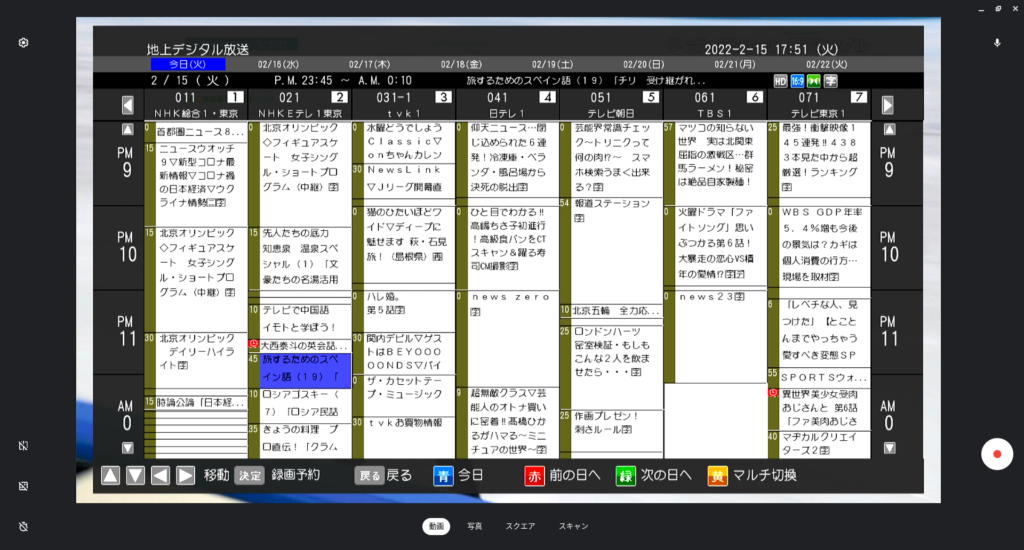This screenshot has height=550, width=1024.
Task: Click the red 赤 button for 前の日へ
Action: (534, 476)
